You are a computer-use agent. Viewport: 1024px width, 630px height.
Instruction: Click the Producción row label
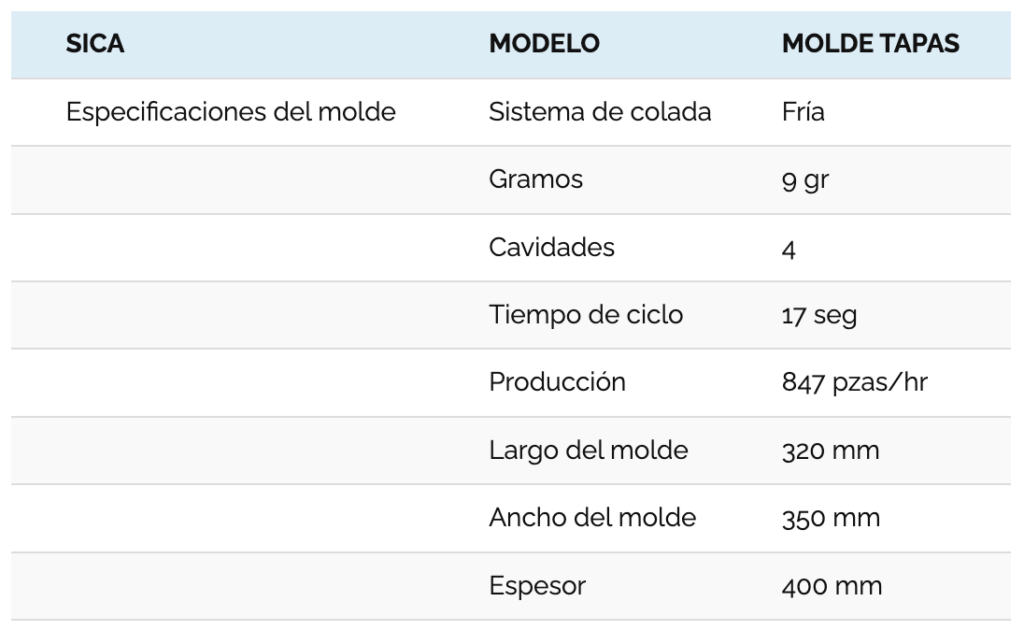[557, 382]
